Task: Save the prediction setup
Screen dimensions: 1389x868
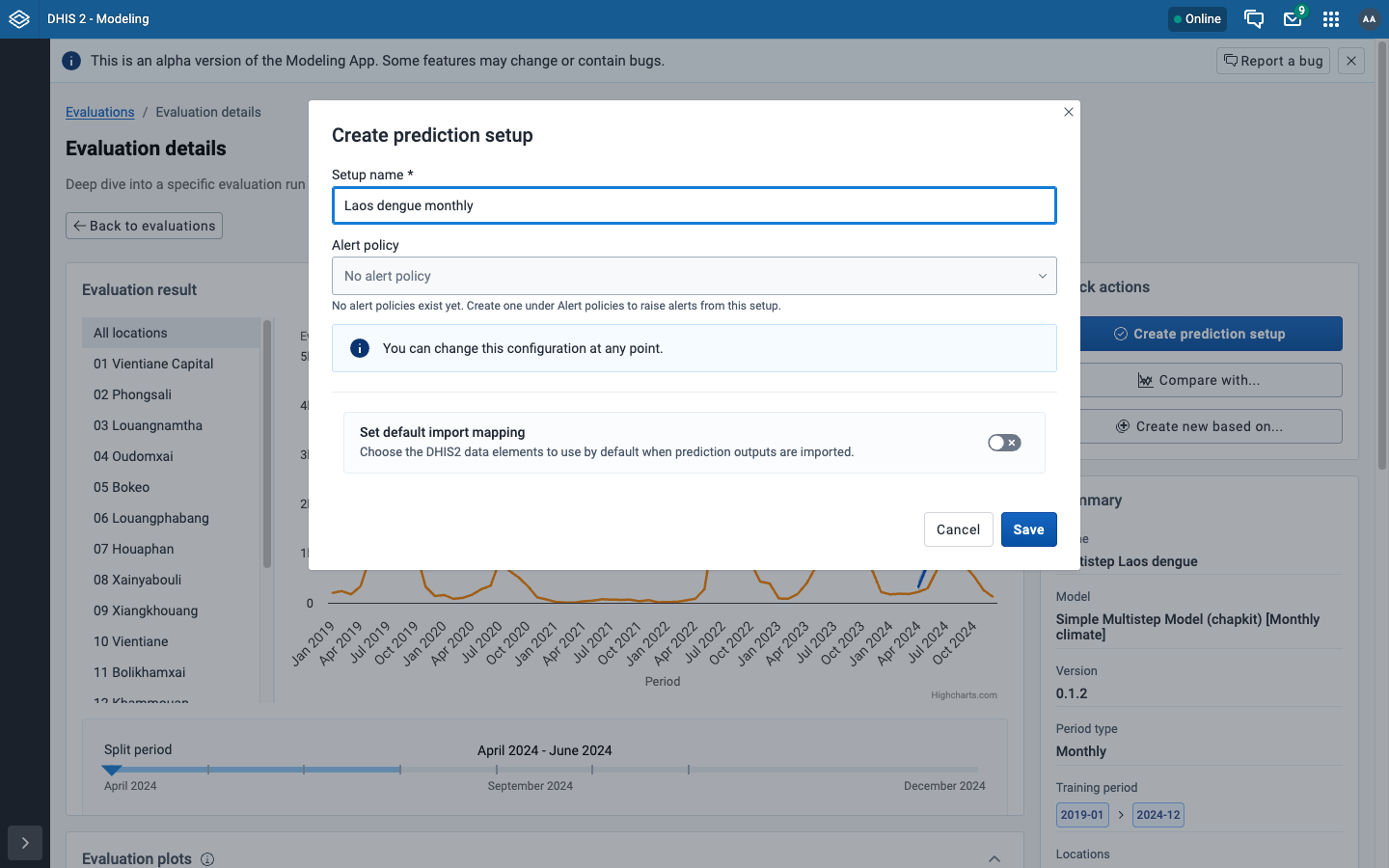Action: pos(1029,529)
